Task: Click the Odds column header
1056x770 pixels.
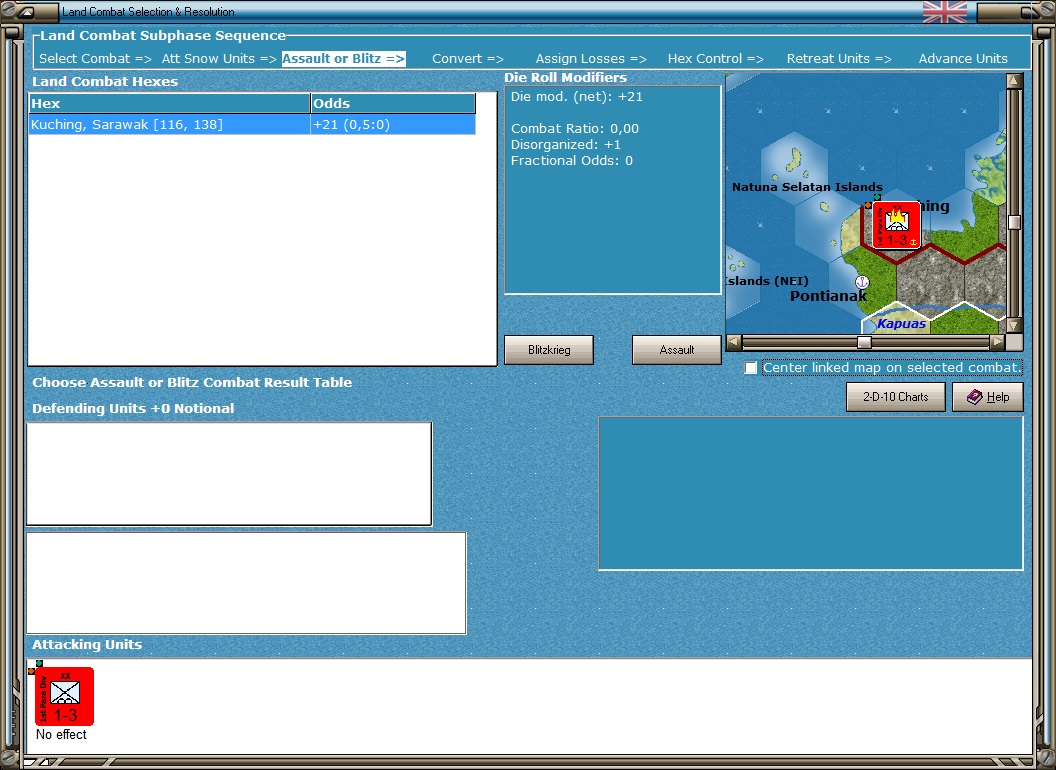Action: point(393,103)
